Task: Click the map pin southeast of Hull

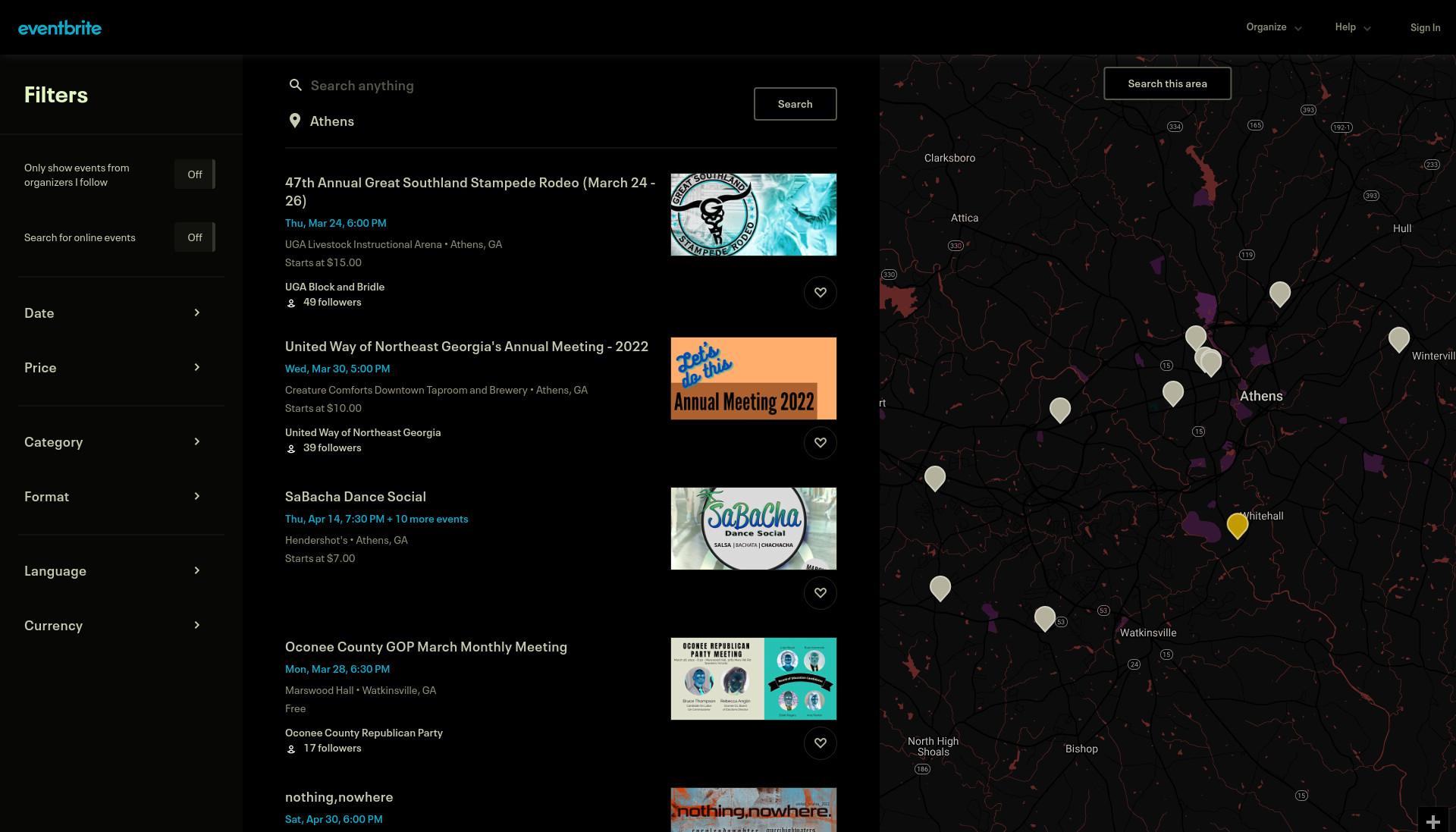Action: coord(1280,294)
